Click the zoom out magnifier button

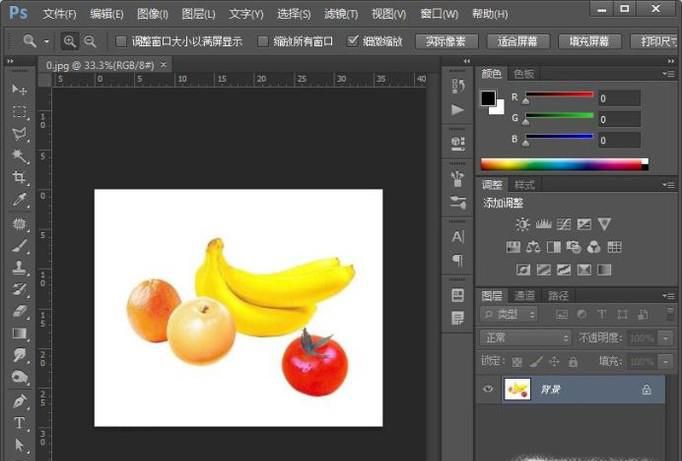90,41
